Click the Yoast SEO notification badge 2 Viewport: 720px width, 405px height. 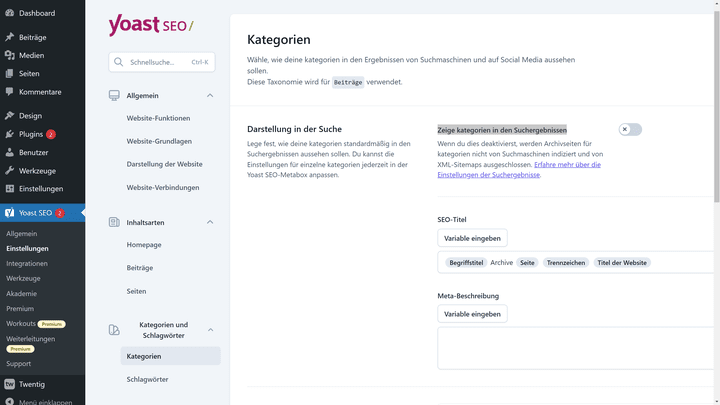click(59, 213)
